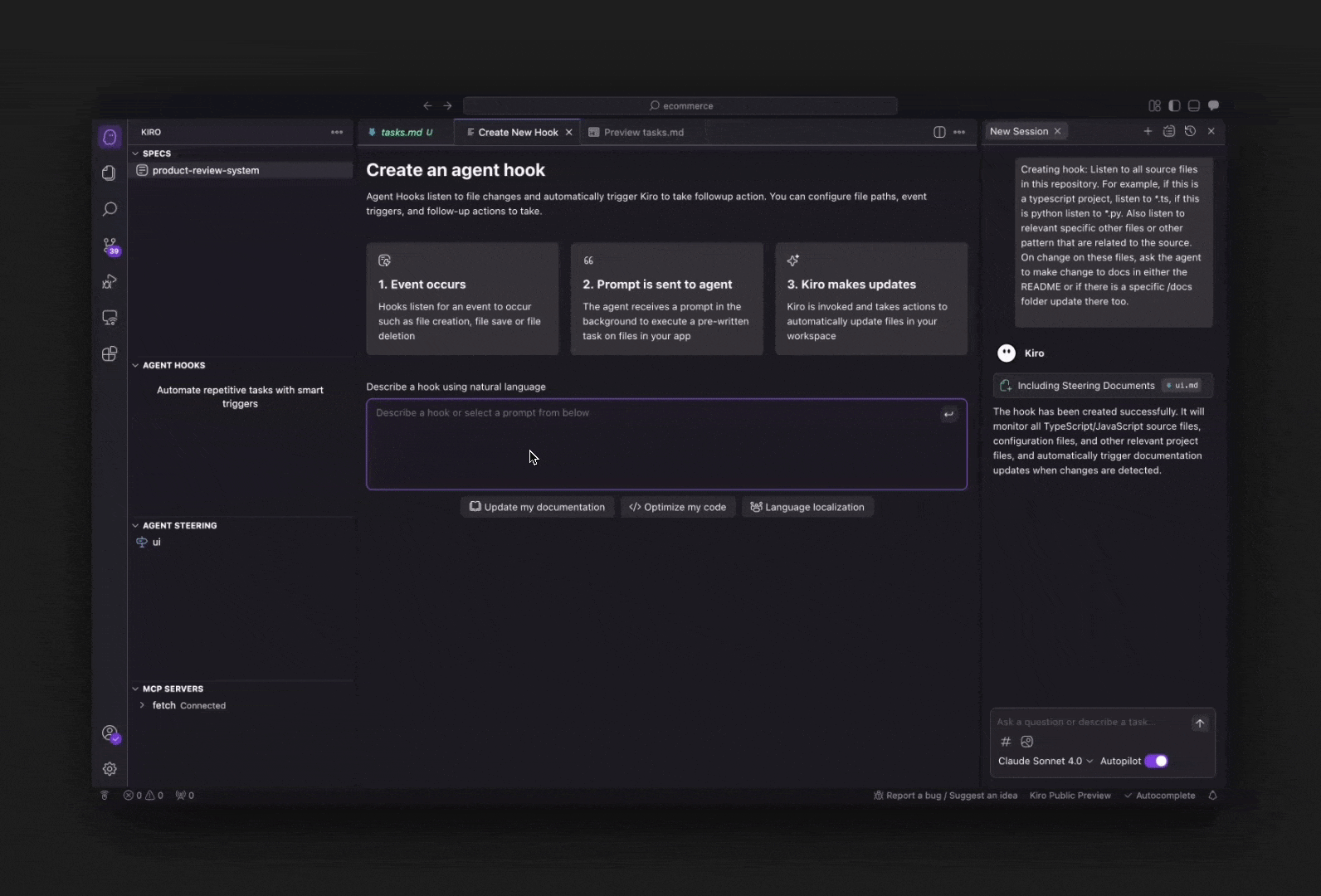The height and width of the screenshot is (896, 1321).
Task: Open Source Control with 39 badge
Action: (x=110, y=246)
